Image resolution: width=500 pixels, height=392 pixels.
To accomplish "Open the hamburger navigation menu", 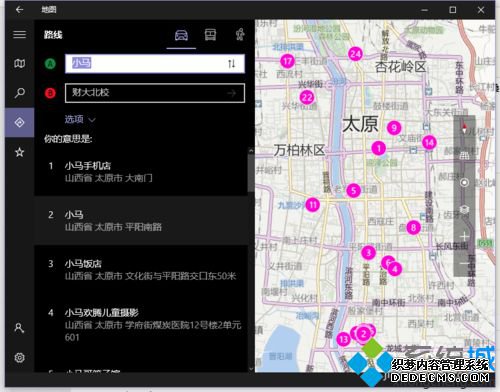I will pos(19,34).
